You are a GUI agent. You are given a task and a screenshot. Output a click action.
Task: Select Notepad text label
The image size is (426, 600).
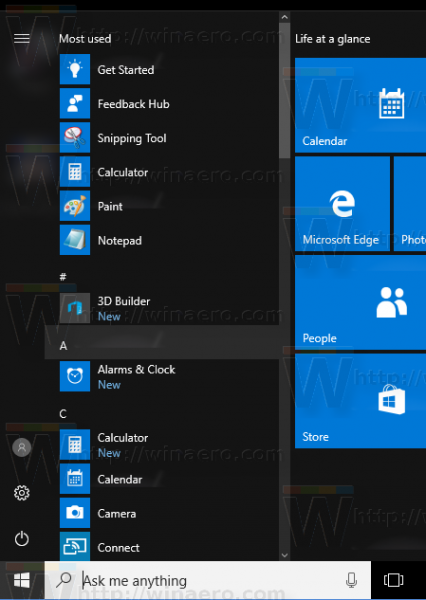pos(120,241)
